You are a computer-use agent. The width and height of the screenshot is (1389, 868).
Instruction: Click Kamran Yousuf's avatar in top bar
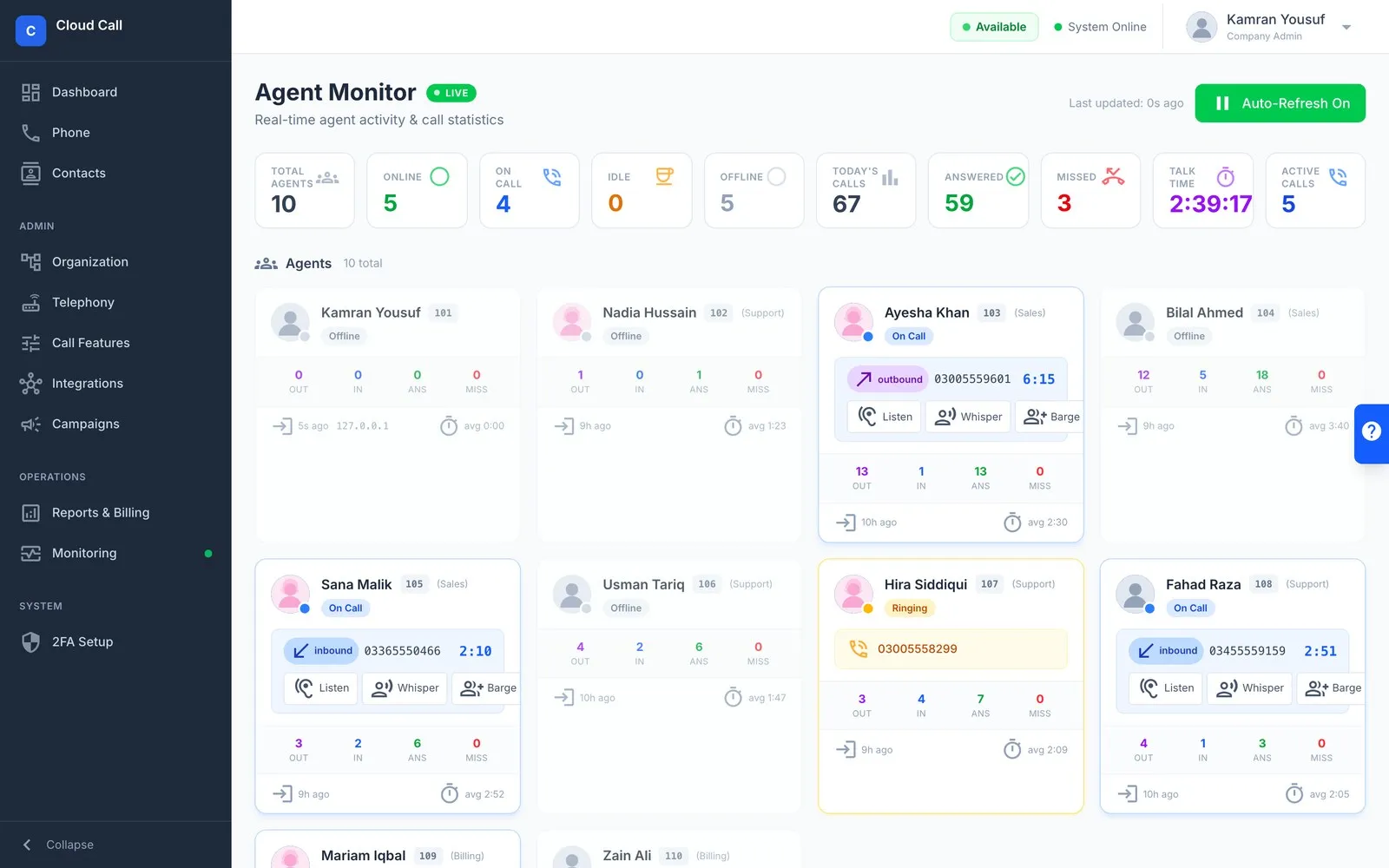pos(1201,27)
